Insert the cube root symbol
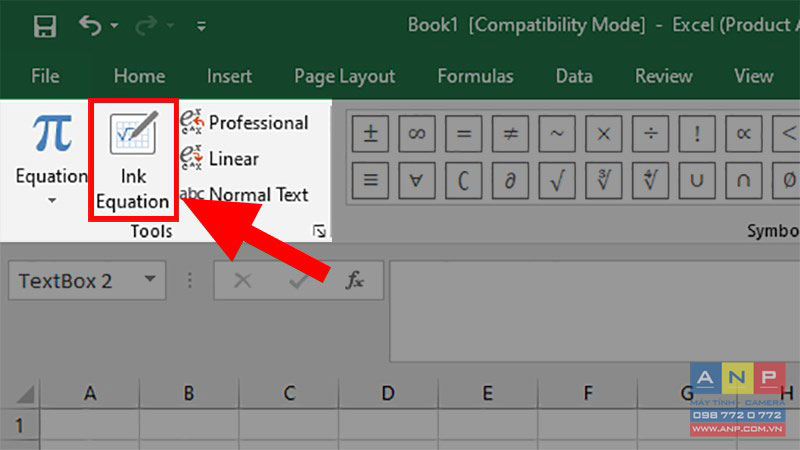The height and width of the screenshot is (450, 800). point(604,180)
